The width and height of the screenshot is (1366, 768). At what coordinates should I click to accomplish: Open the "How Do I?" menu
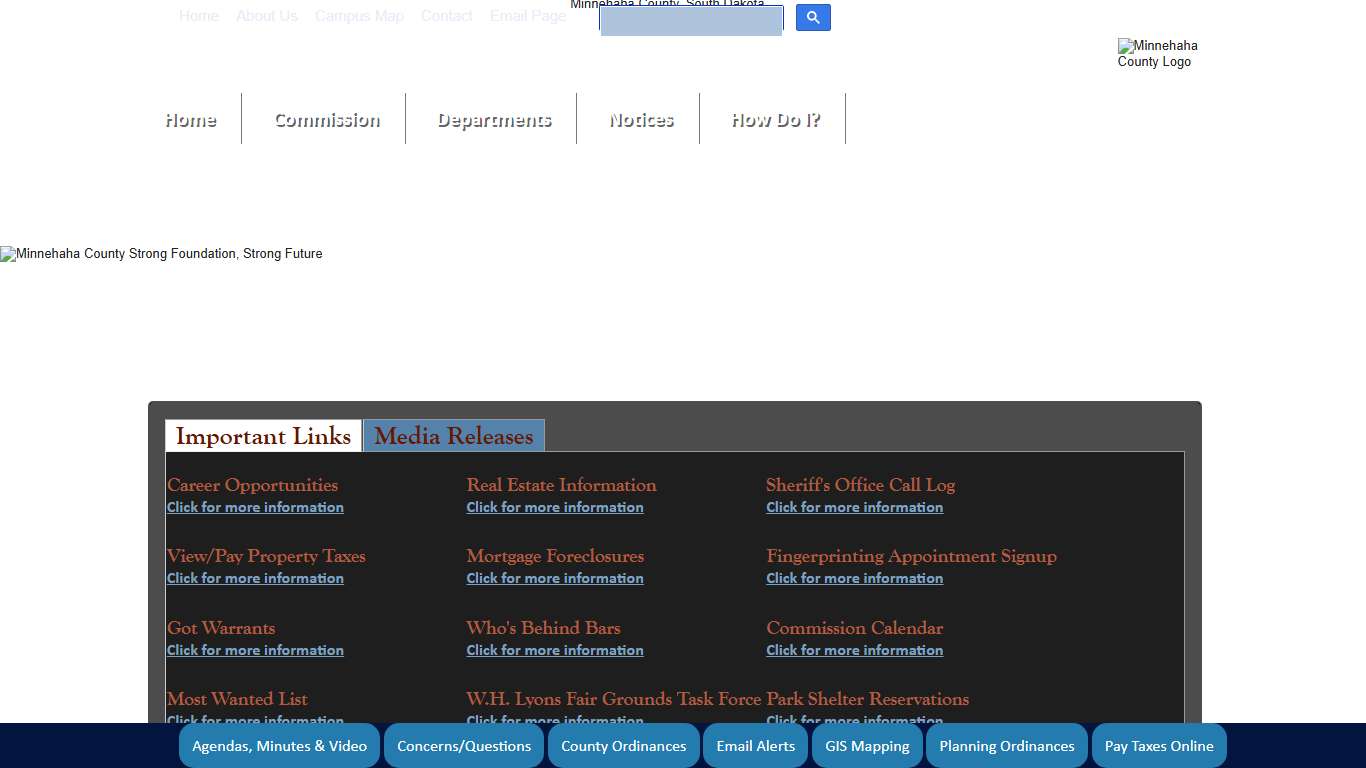click(x=775, y=118)
